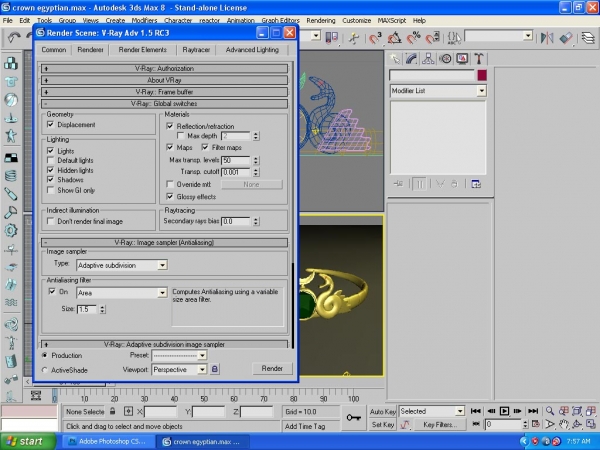
Task: Toggle Reflection/refraction checkbox
Action: tap(170, 126)
